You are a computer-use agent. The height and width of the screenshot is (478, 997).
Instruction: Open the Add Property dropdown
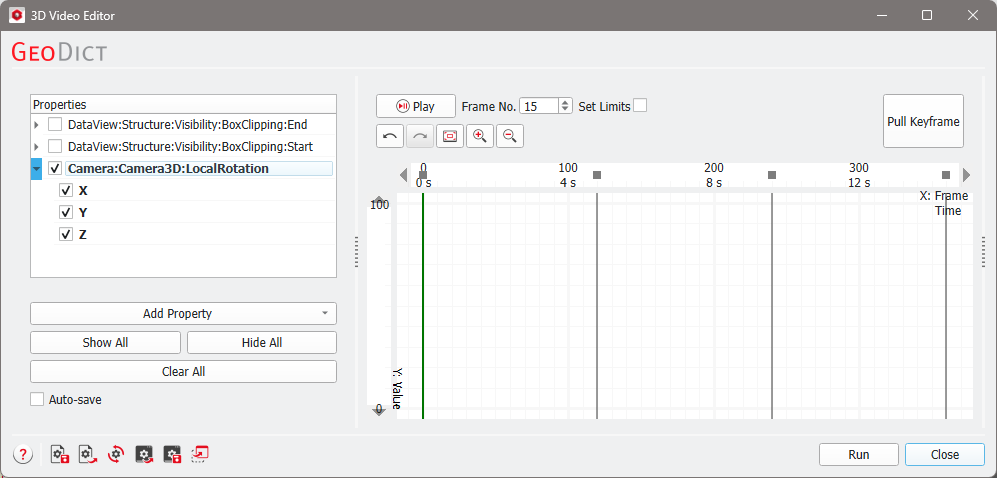click(x=183, y=313)
